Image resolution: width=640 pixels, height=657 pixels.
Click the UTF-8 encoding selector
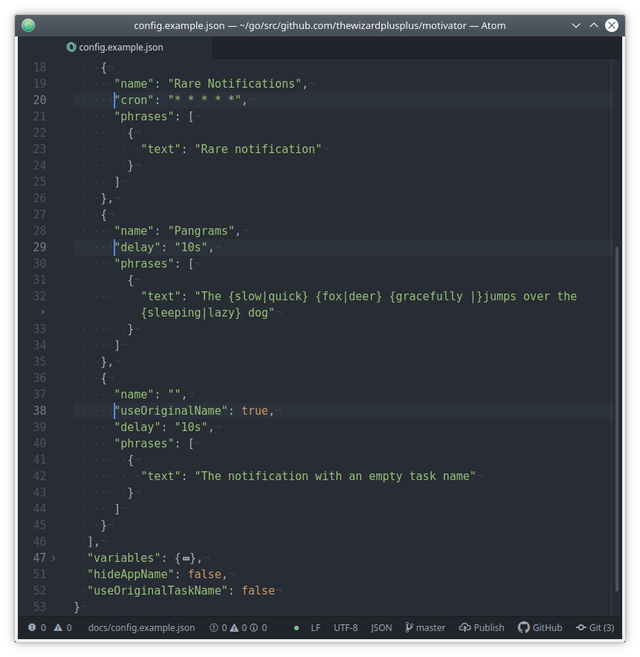click(345, 628)
